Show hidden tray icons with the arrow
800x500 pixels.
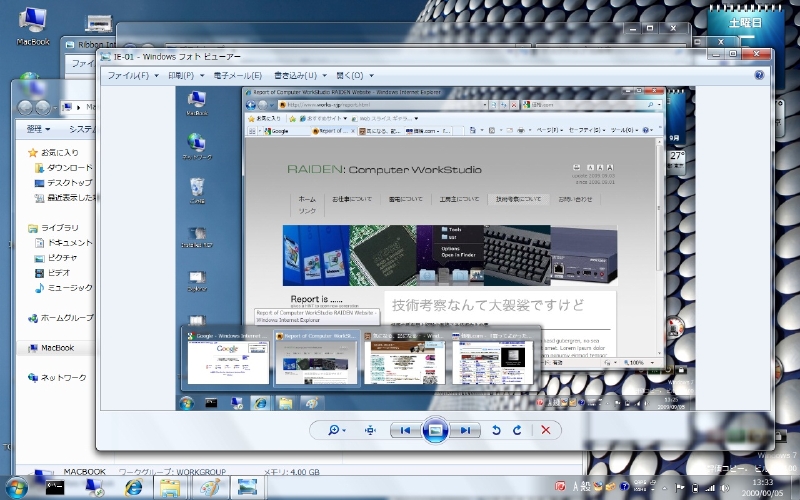pyautogui.click(x=666, y=488)
